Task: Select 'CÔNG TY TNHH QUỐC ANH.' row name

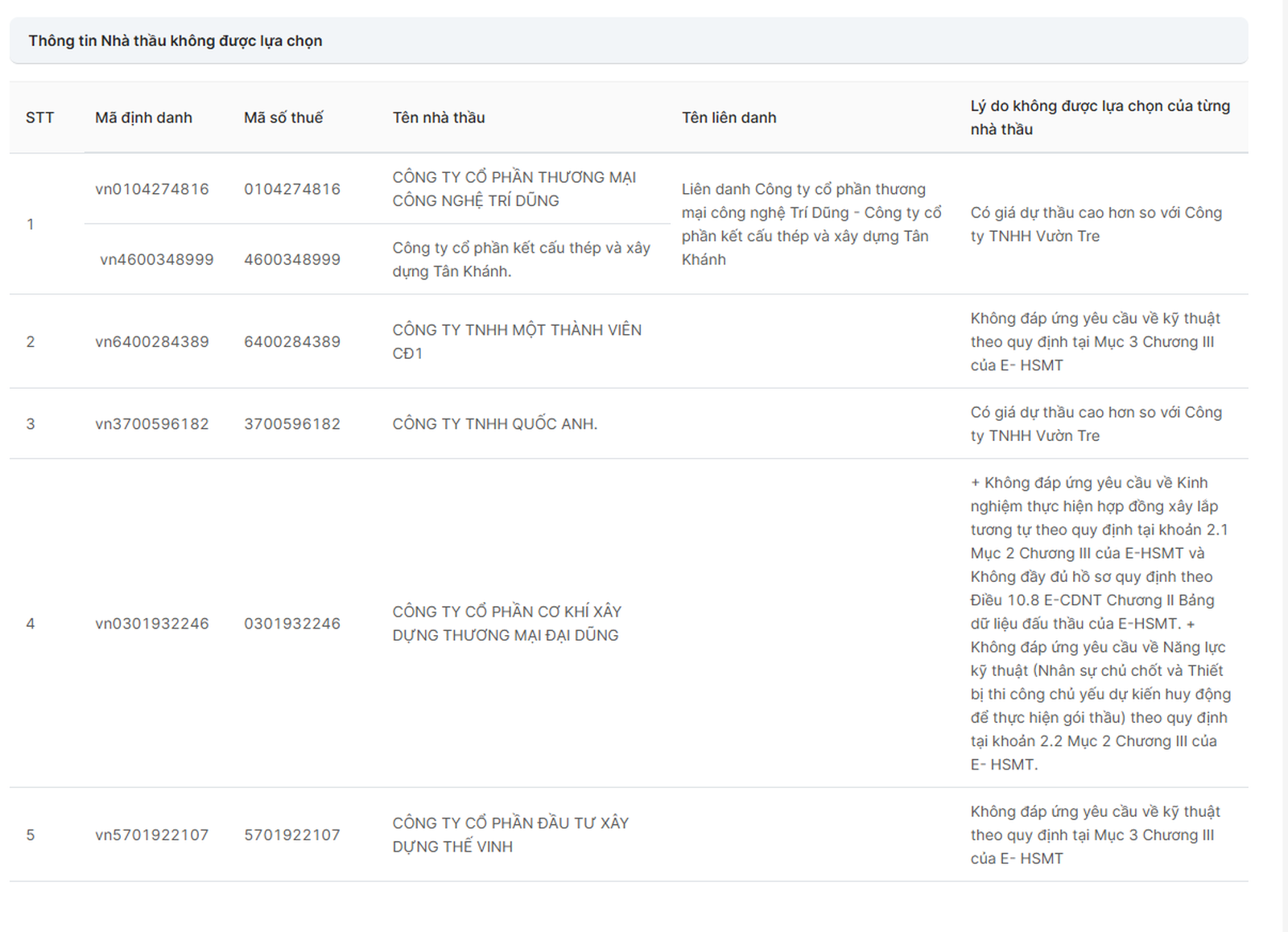Action: tap(494, 424)
